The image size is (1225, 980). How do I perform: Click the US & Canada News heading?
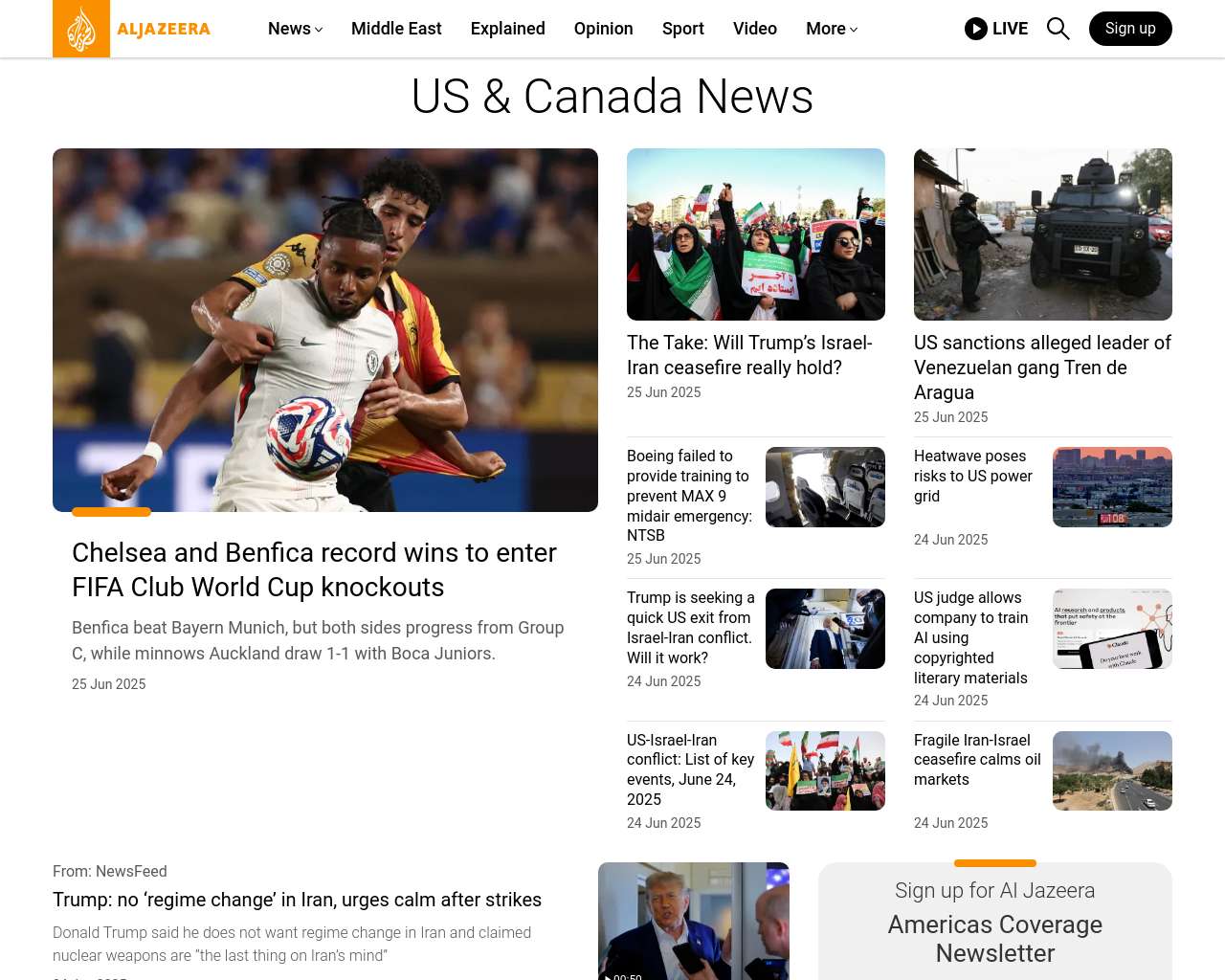(612, 97)
